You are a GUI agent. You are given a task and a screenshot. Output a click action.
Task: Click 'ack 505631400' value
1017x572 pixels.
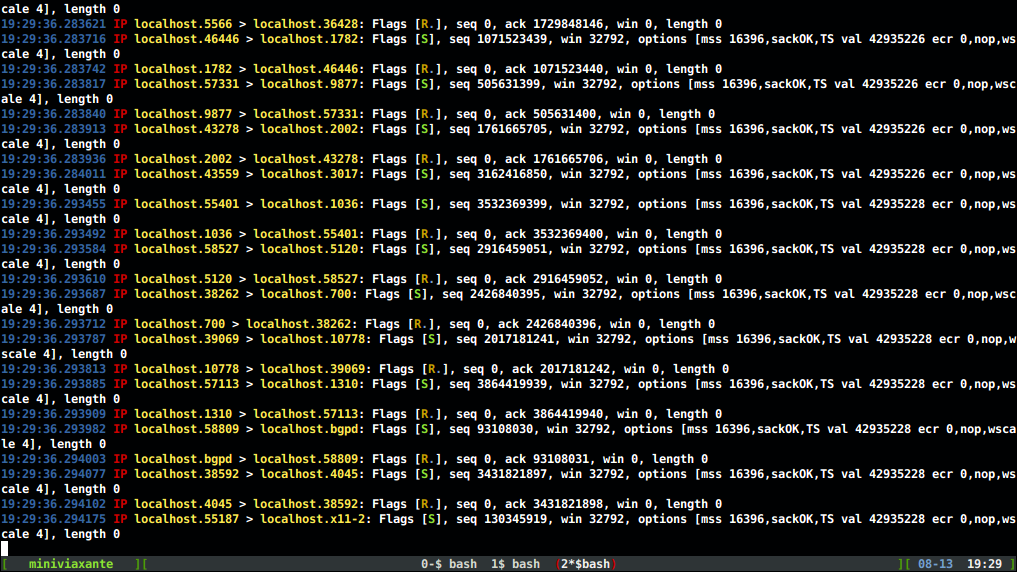coord(551,114)
